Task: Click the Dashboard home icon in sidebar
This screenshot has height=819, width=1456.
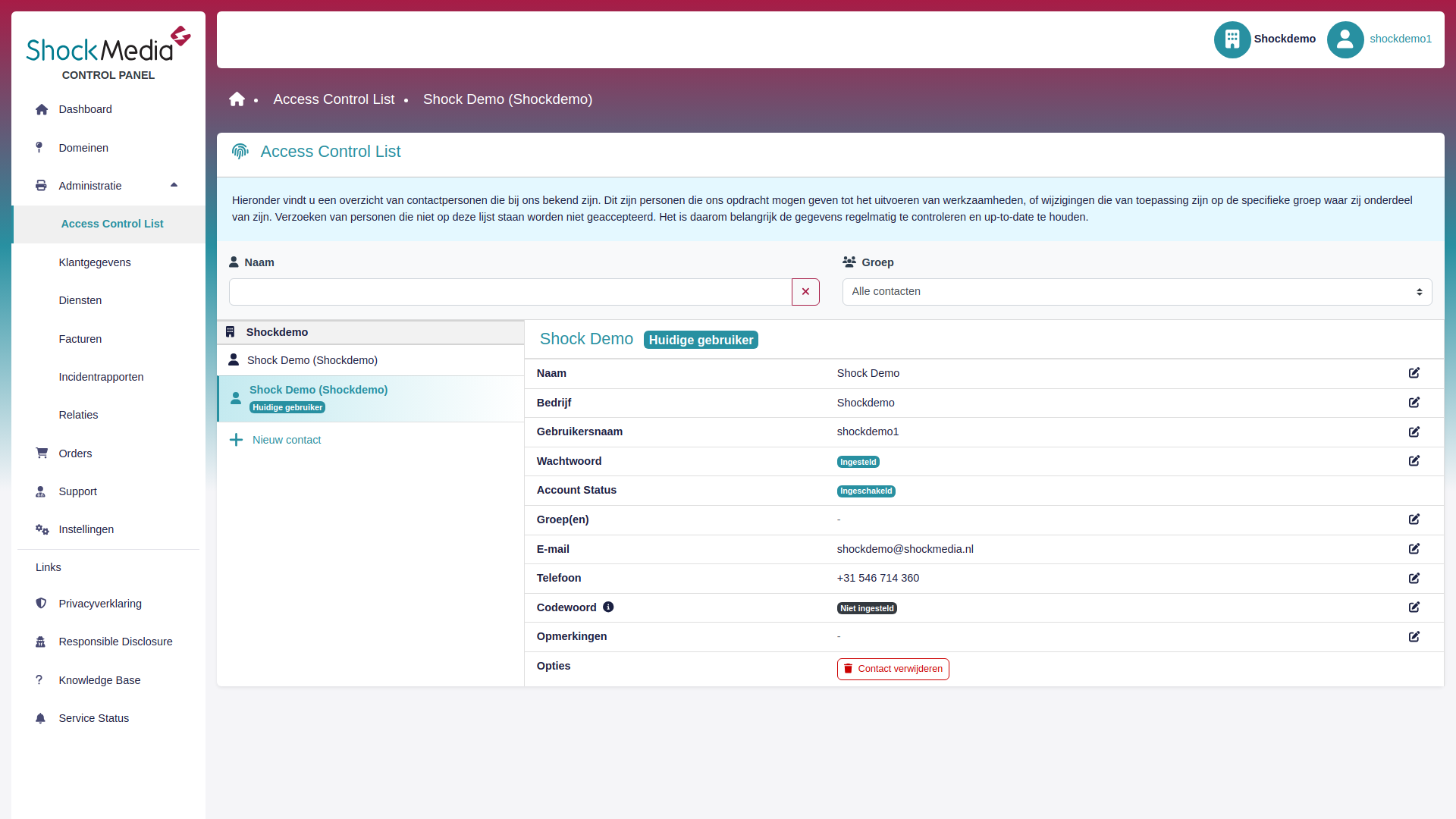Action: 42,109
